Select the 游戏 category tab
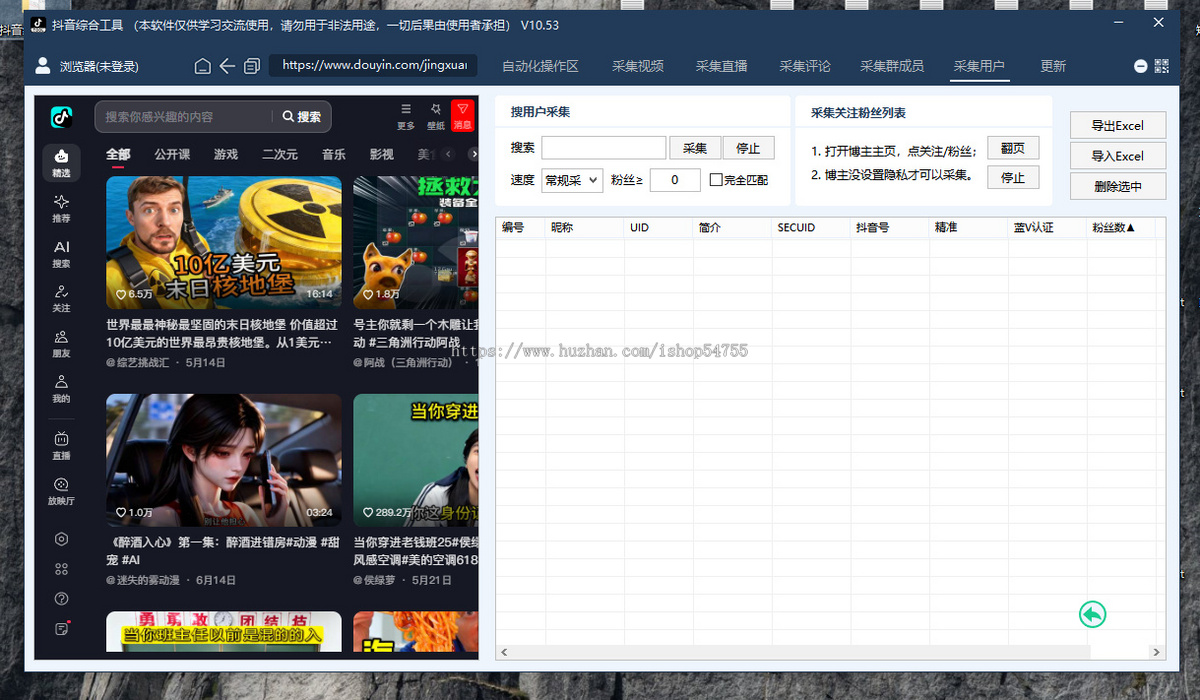Image resolution: width=1200 pixels, height=700 pixels. pyautogui.click(x=226, y=154)
